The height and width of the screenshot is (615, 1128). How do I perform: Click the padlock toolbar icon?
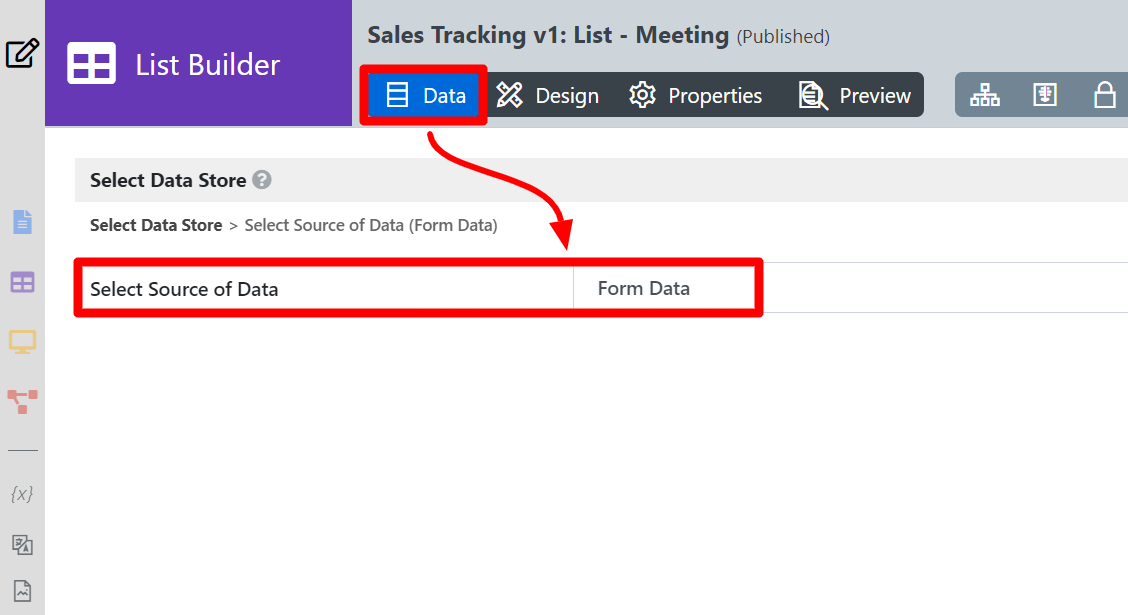point(1104,95)
